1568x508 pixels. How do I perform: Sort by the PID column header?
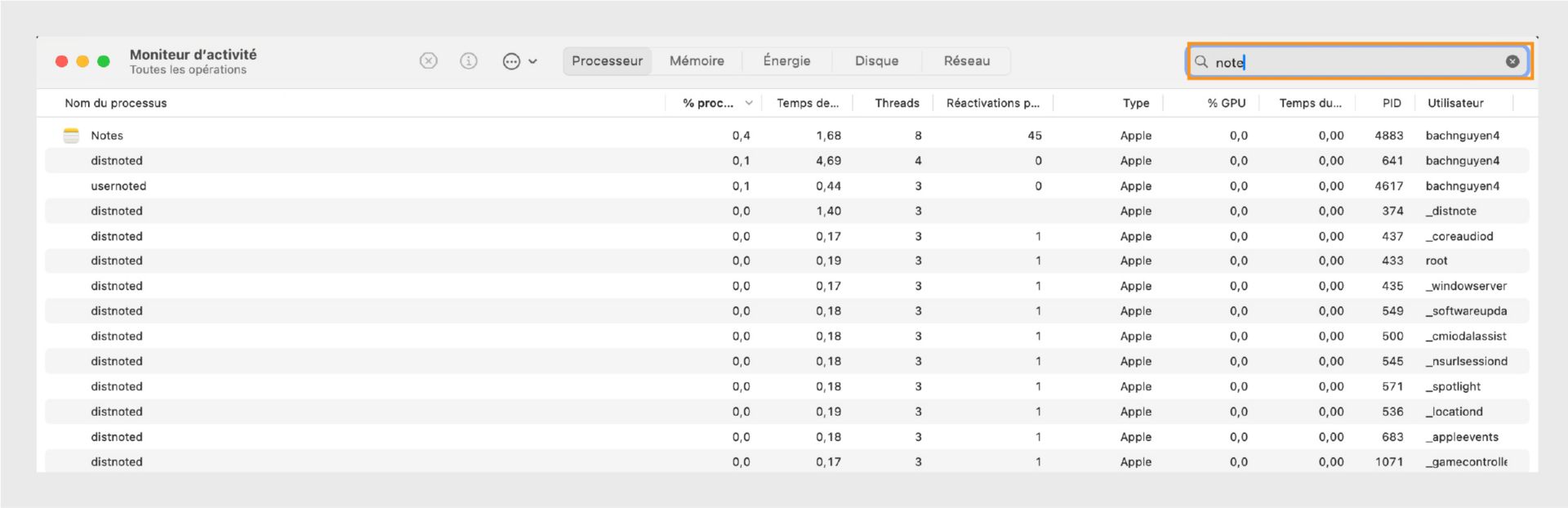click(x=1391, y=103)
